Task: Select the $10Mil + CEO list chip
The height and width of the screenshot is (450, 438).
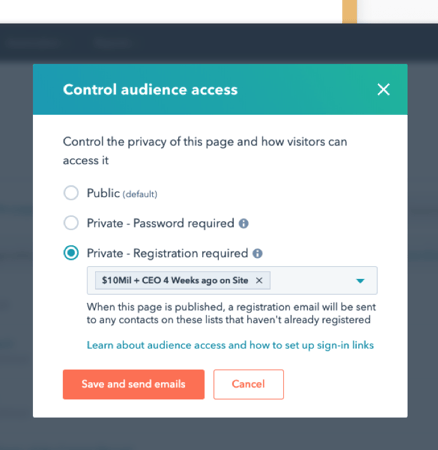Action: pyautogui.click(x=175, y=280)
